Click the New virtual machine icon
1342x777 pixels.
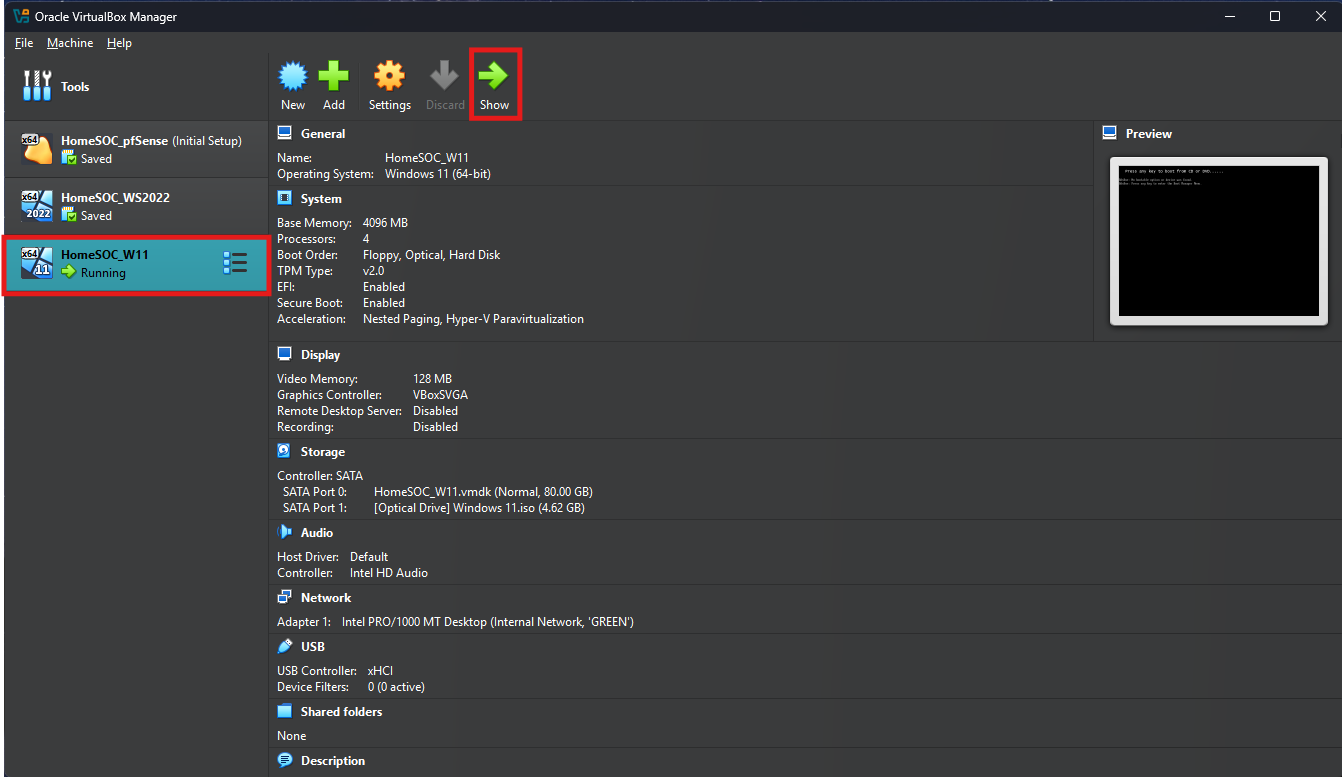(293, 77)
